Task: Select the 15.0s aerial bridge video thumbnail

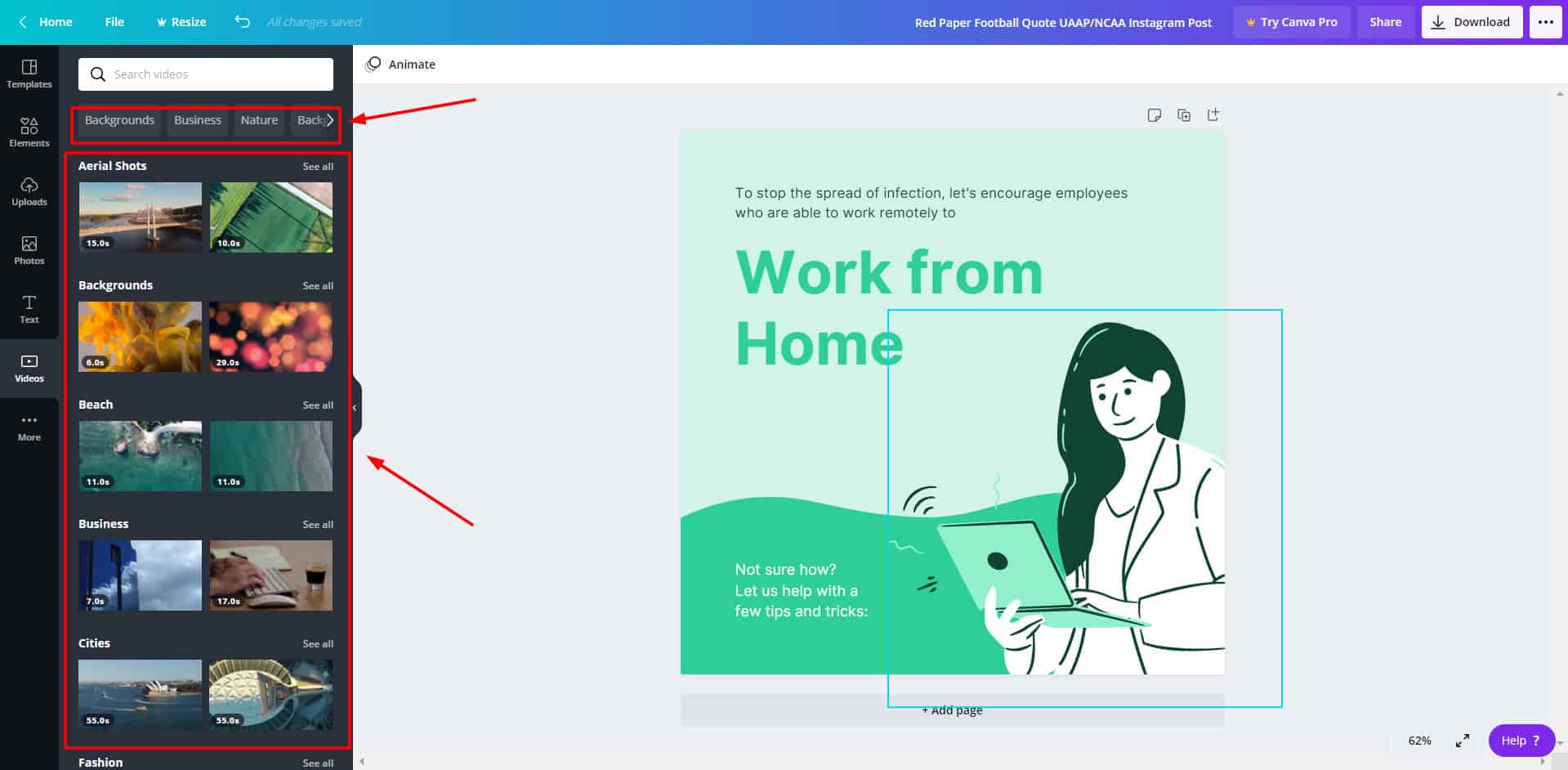Action: pyautogui.click(x=140, y=217)
